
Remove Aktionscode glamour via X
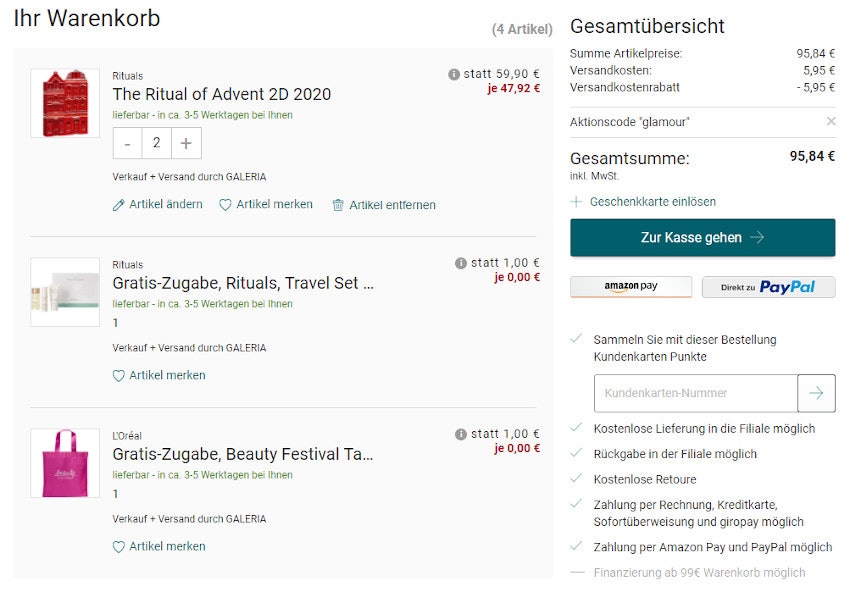click(x=832, y=121)
